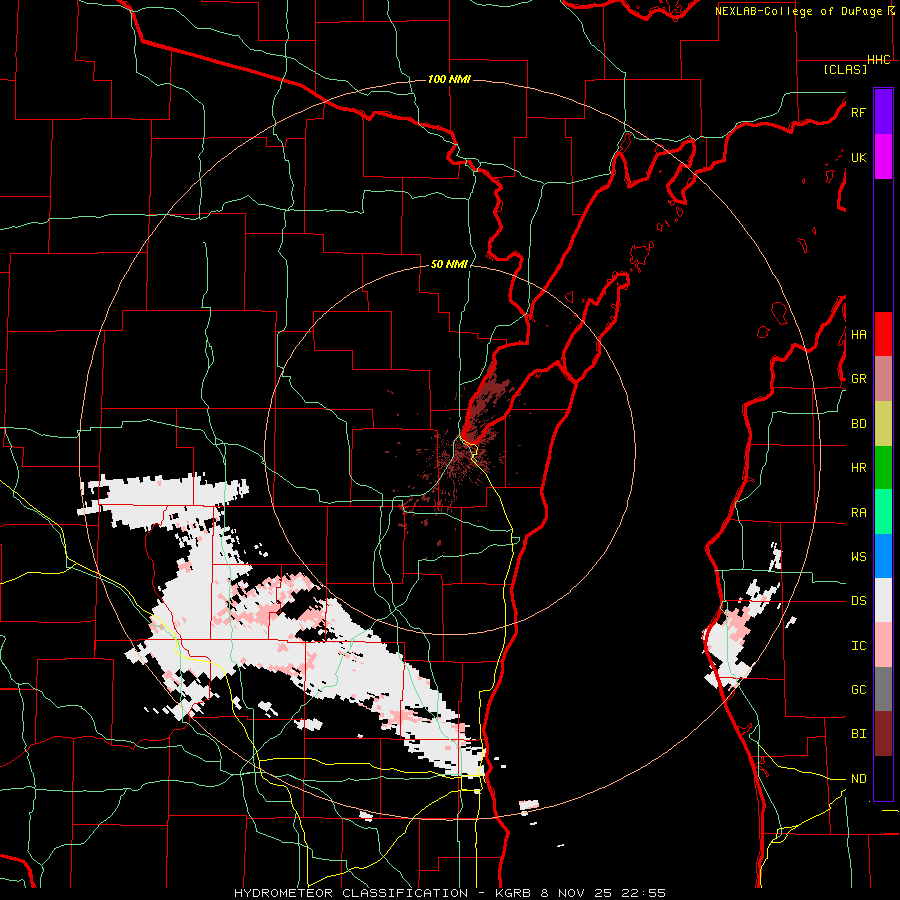Click the "GR" legend label
900x900 pixels.
click(x=858, y=379)
